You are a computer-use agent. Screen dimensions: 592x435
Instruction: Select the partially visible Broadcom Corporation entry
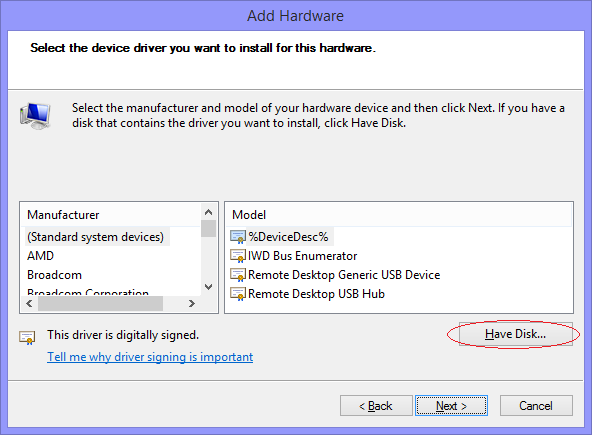pos(88,292)
